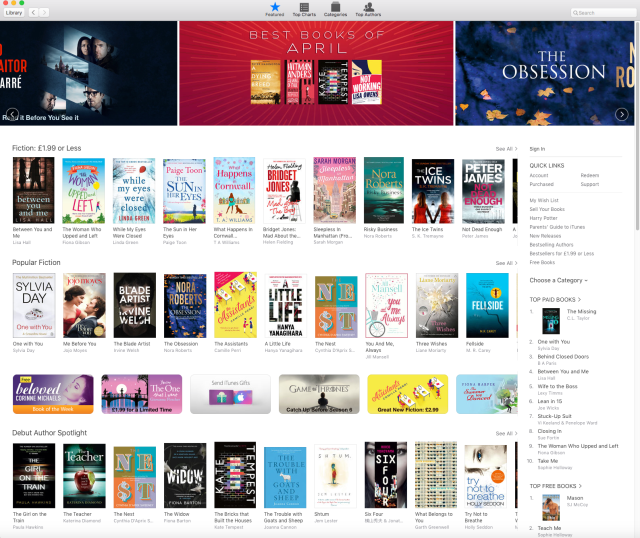This screenshot has width=640, height=538.
Task: Show next banner with right carousel arrow
Action: (x=622, y=114)
